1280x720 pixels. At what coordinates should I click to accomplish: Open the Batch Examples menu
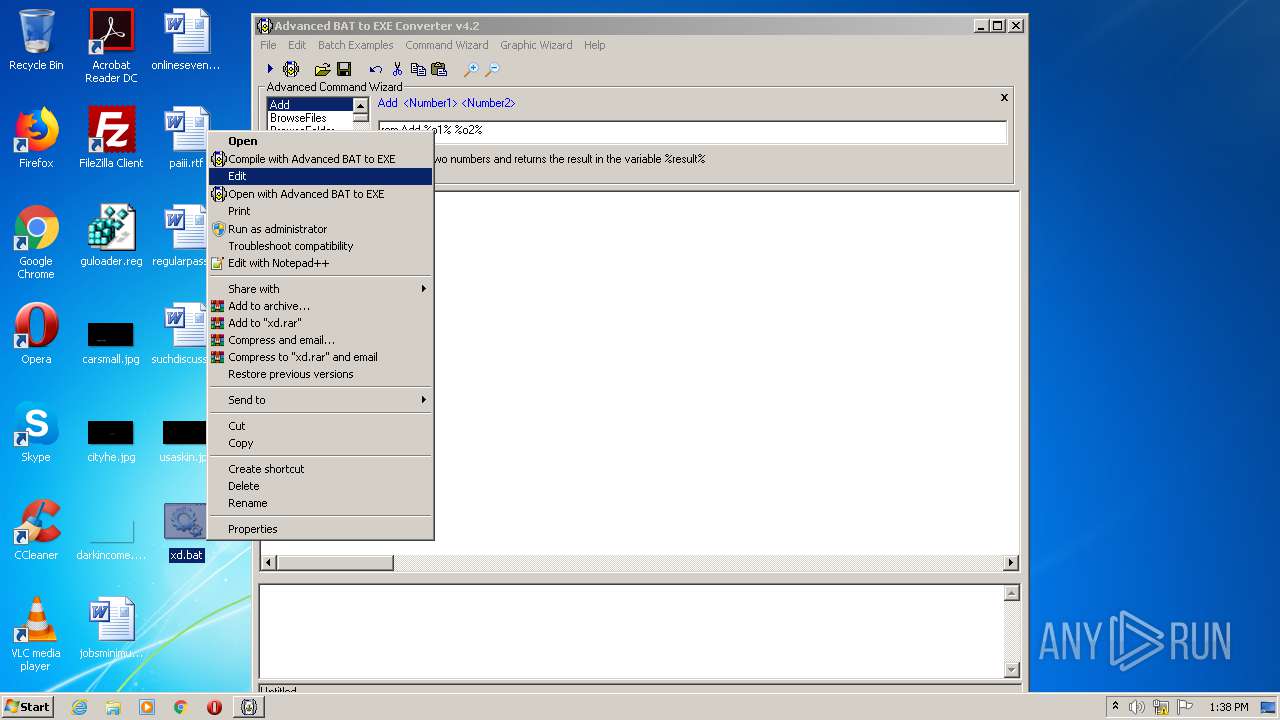355,45
